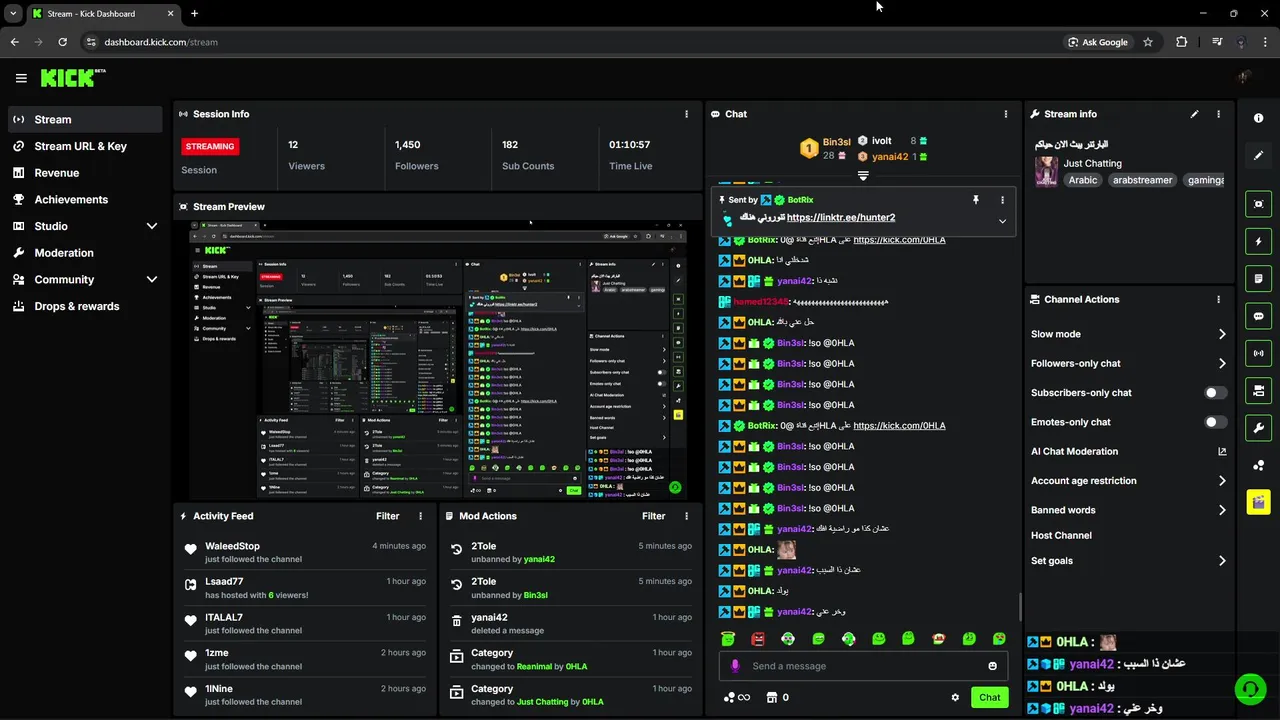Open Session Info panel options menu
The width and height of the screenshot is (1280, 720).
point(686,114)
